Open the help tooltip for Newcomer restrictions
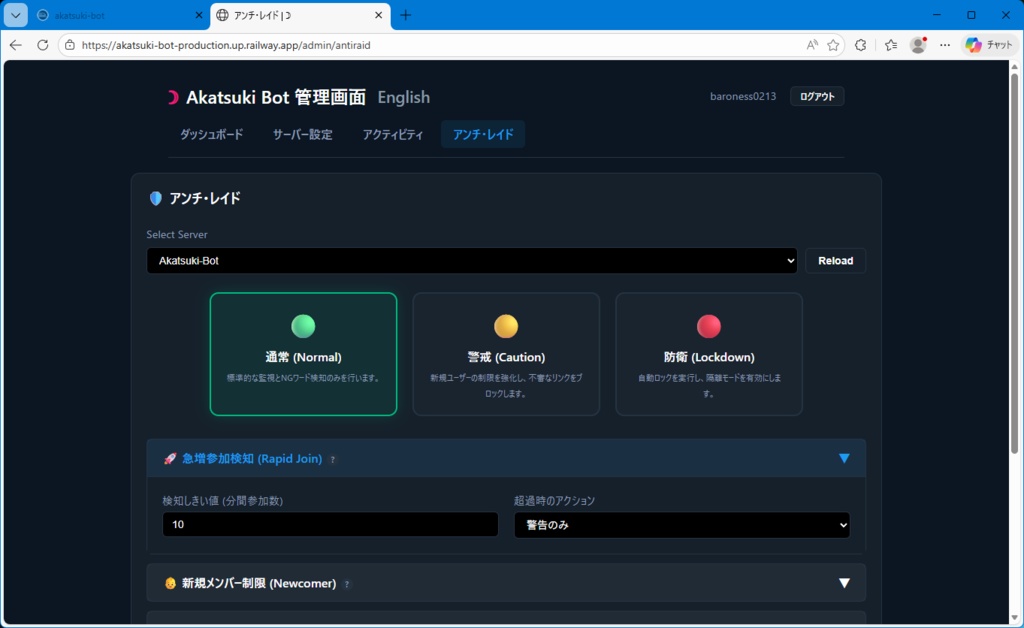The height and width of the screenshot is (628, 1024). (347, 584)
